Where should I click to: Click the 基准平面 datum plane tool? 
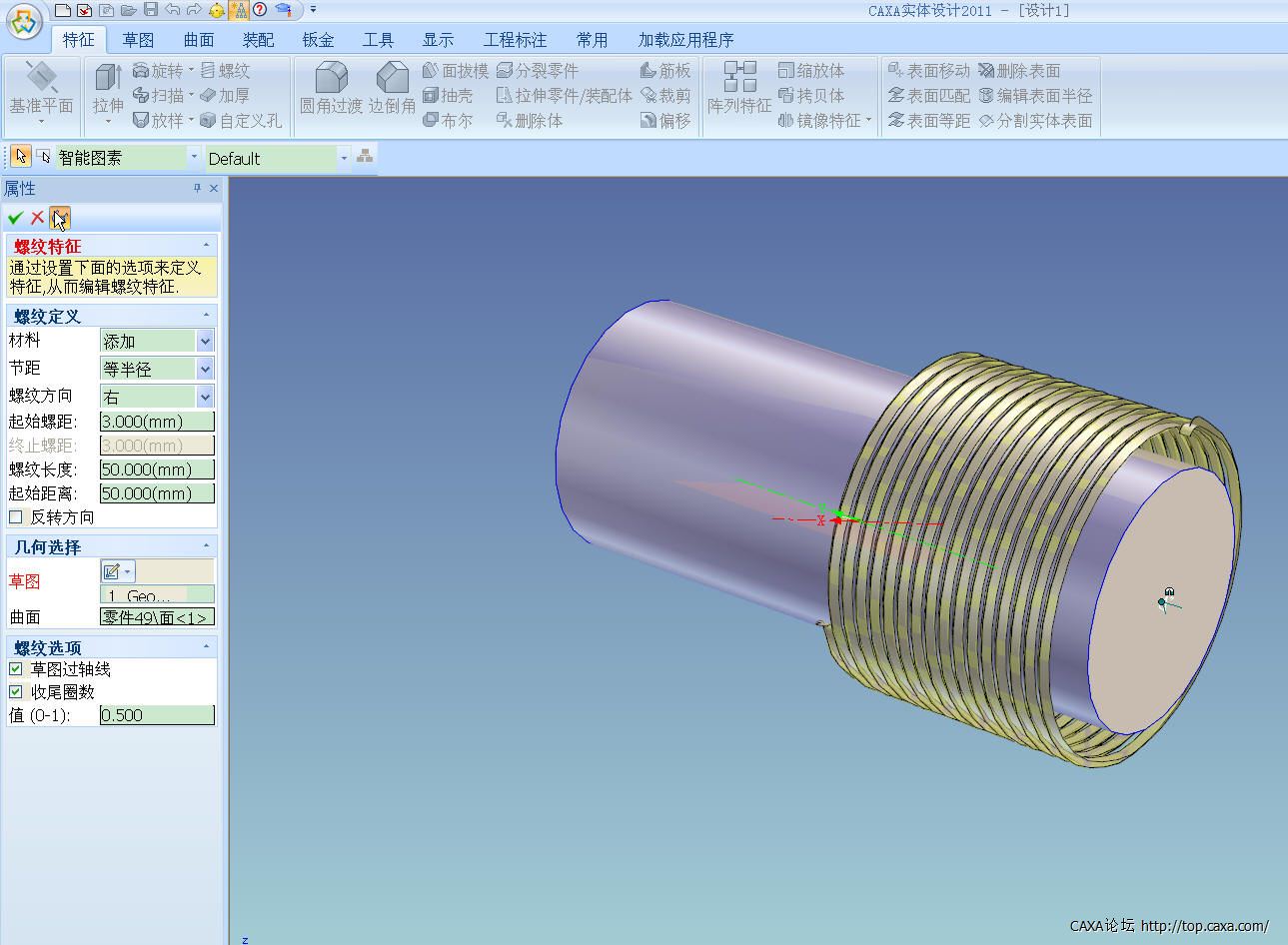click(41, 92)
